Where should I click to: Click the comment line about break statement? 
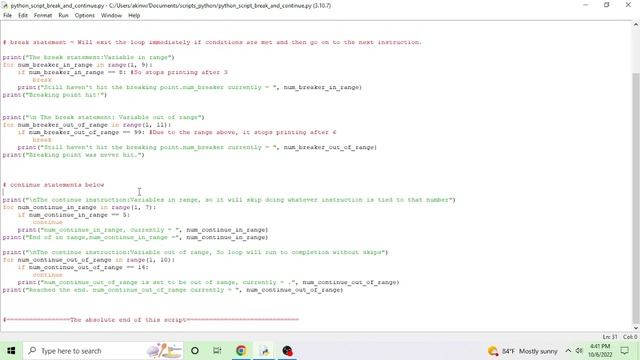212,42
